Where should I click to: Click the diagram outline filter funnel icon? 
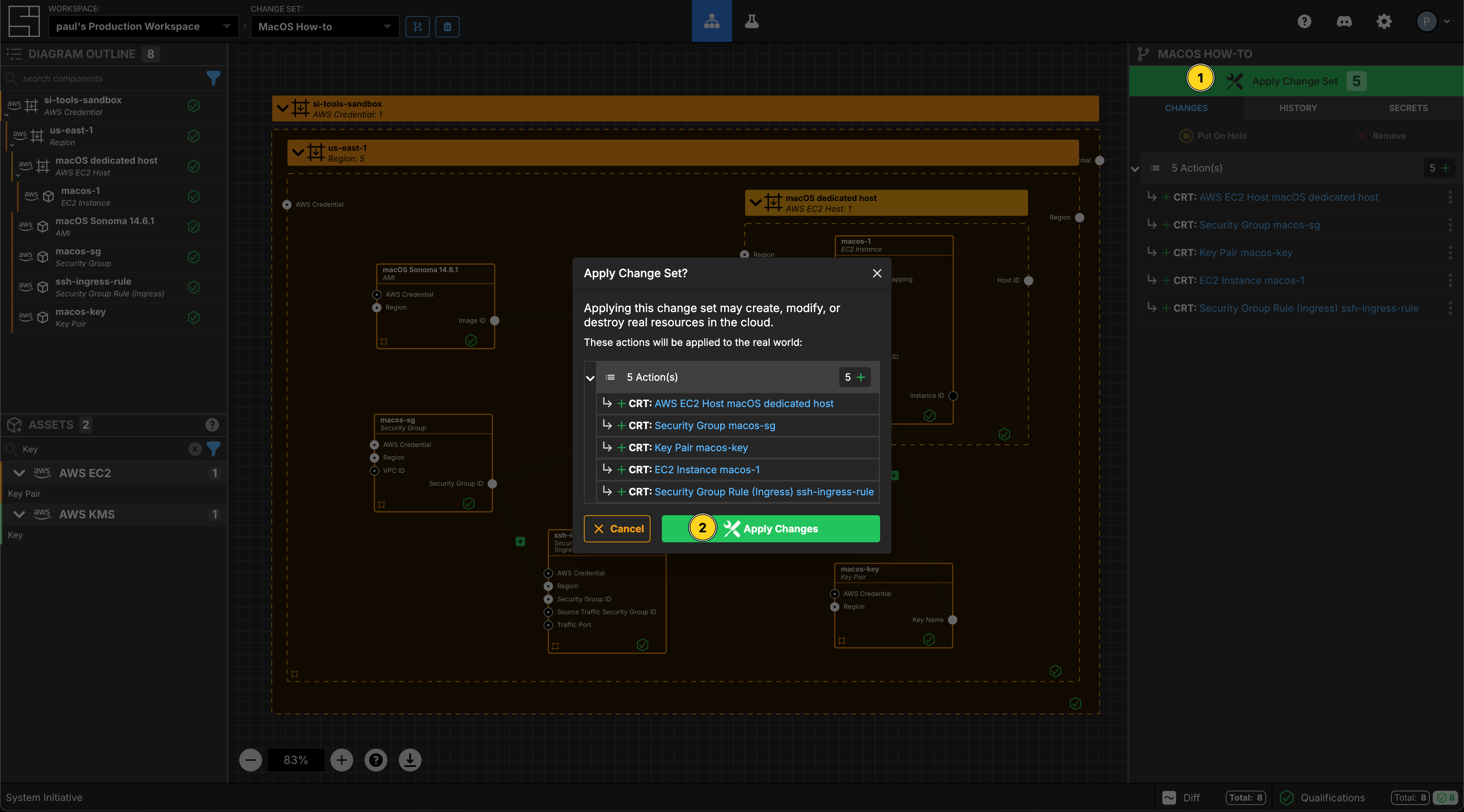(213, 78)
